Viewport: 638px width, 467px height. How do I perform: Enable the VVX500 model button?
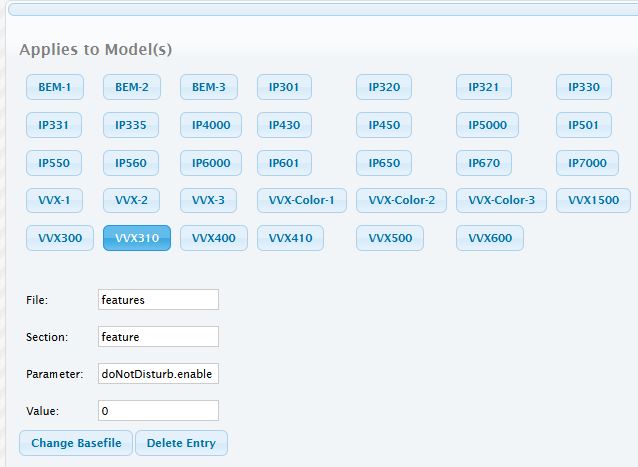tap(390, 238)
